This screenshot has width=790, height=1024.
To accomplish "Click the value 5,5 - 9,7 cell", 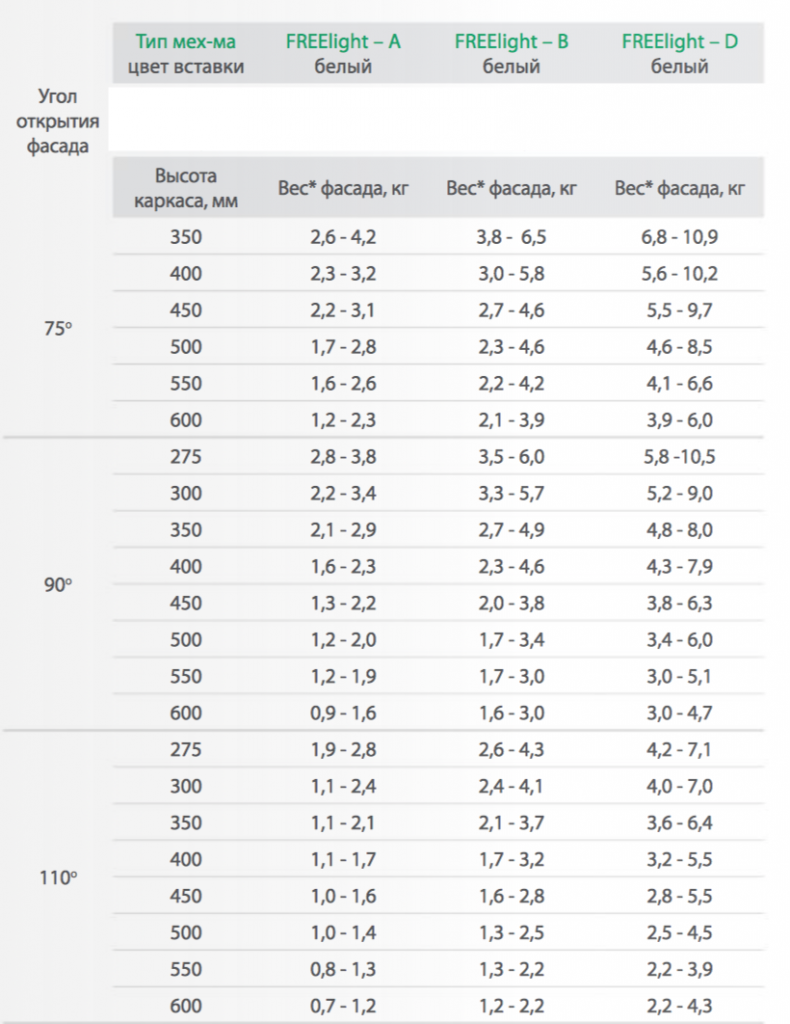I will point(679,310).
